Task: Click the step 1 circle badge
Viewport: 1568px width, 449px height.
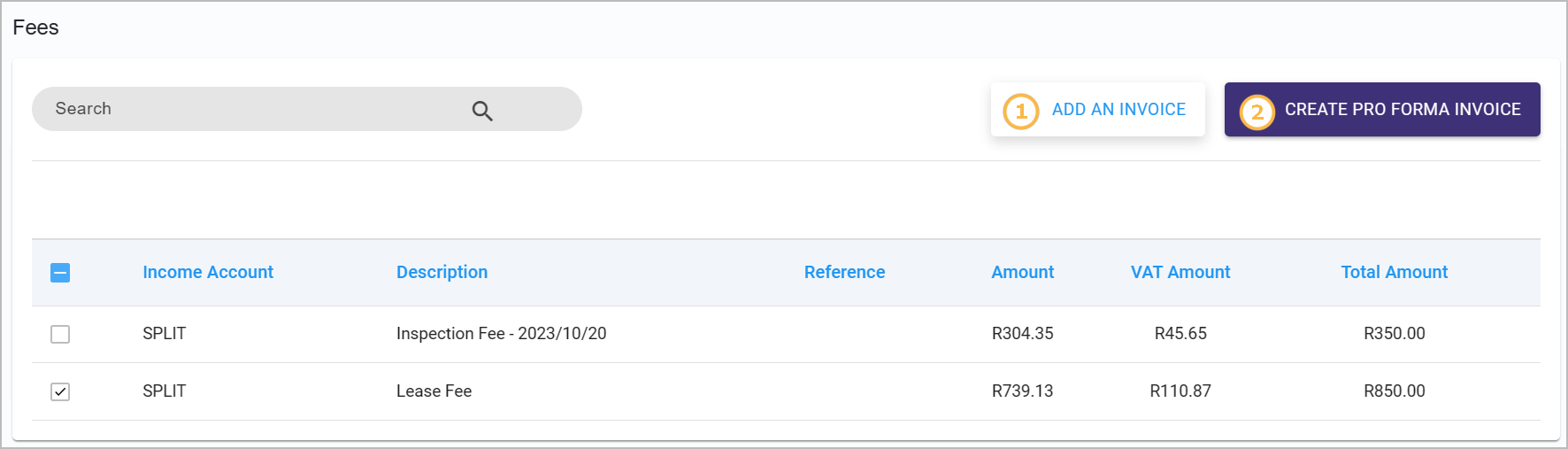Action: (1021, 112)
